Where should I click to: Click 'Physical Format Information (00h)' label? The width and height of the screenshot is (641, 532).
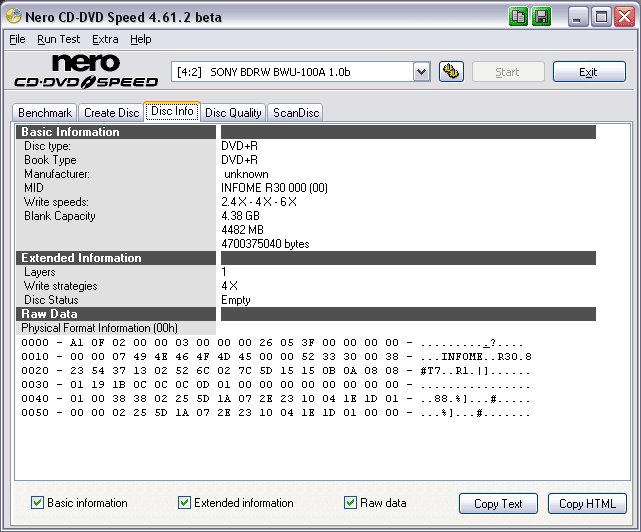pos(99,328)
